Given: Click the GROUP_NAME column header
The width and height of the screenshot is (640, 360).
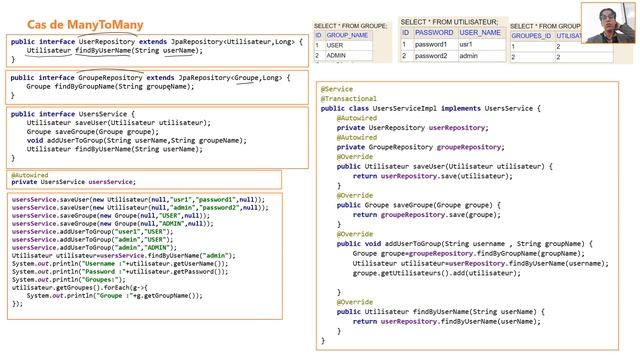Looking at the screenshot, I should click(x=347, y=35).
